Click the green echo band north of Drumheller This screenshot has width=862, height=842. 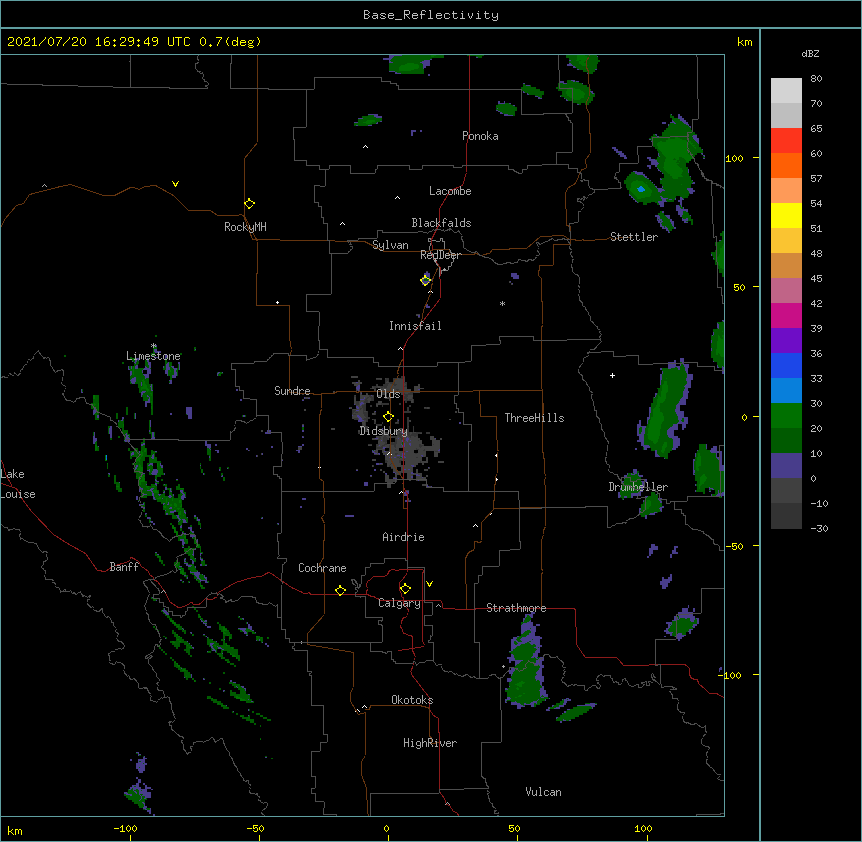667,409
